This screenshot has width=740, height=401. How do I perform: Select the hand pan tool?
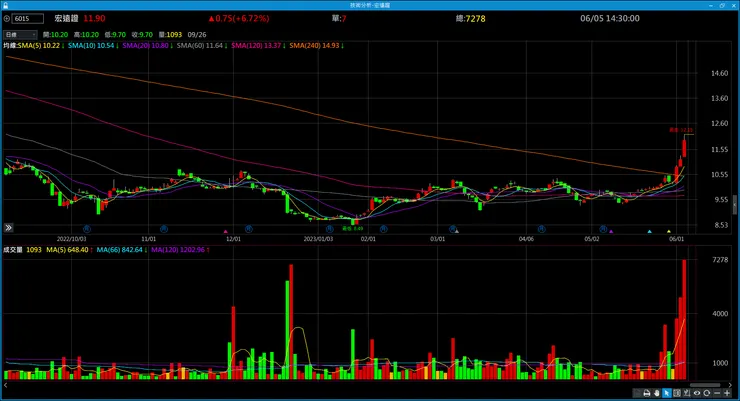tap(657, 393)
